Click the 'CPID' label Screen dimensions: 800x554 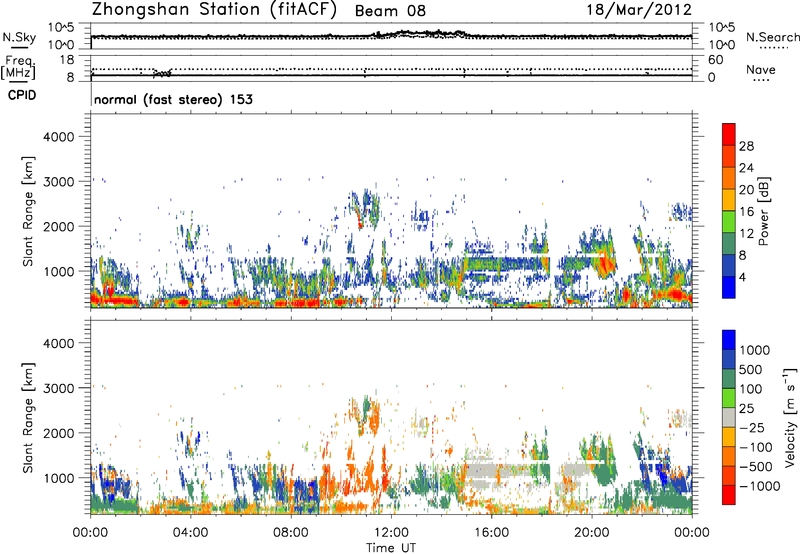[22, 95]
